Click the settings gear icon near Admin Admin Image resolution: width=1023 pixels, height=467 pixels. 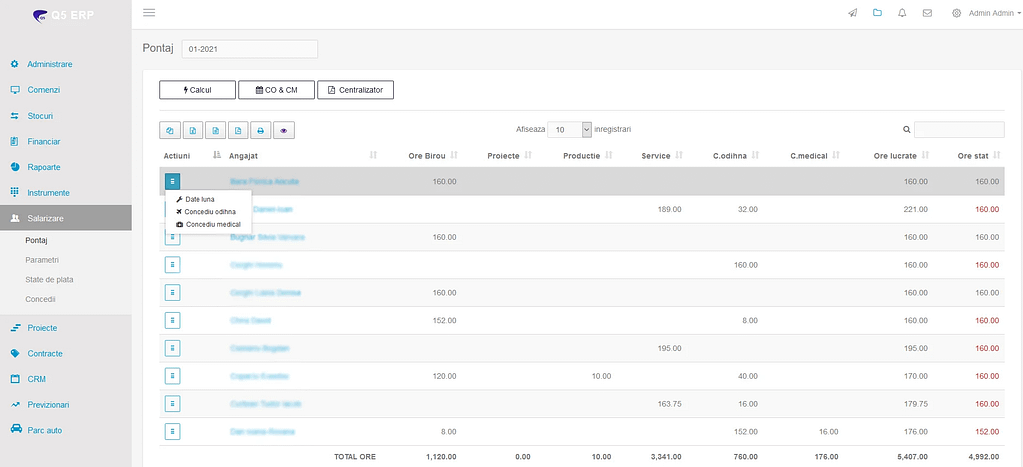(956, 13)
